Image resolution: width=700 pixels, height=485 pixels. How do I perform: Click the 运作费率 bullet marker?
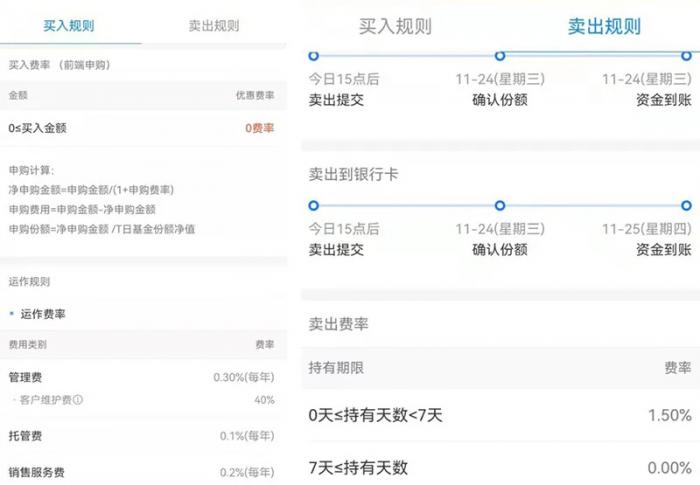point(12,314)
